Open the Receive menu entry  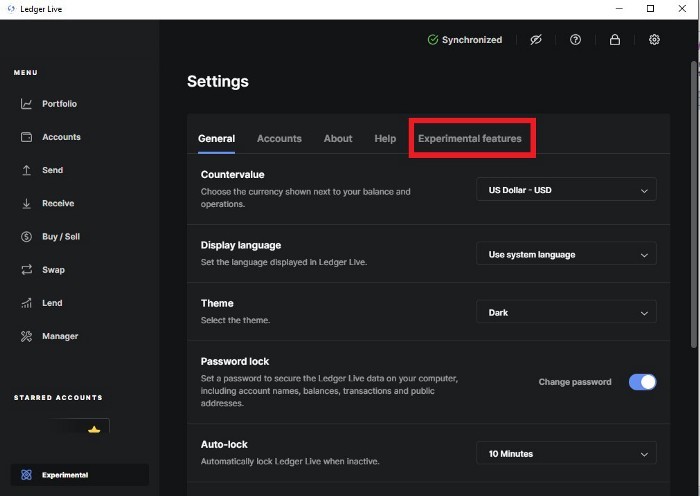[x=58, y=203]
